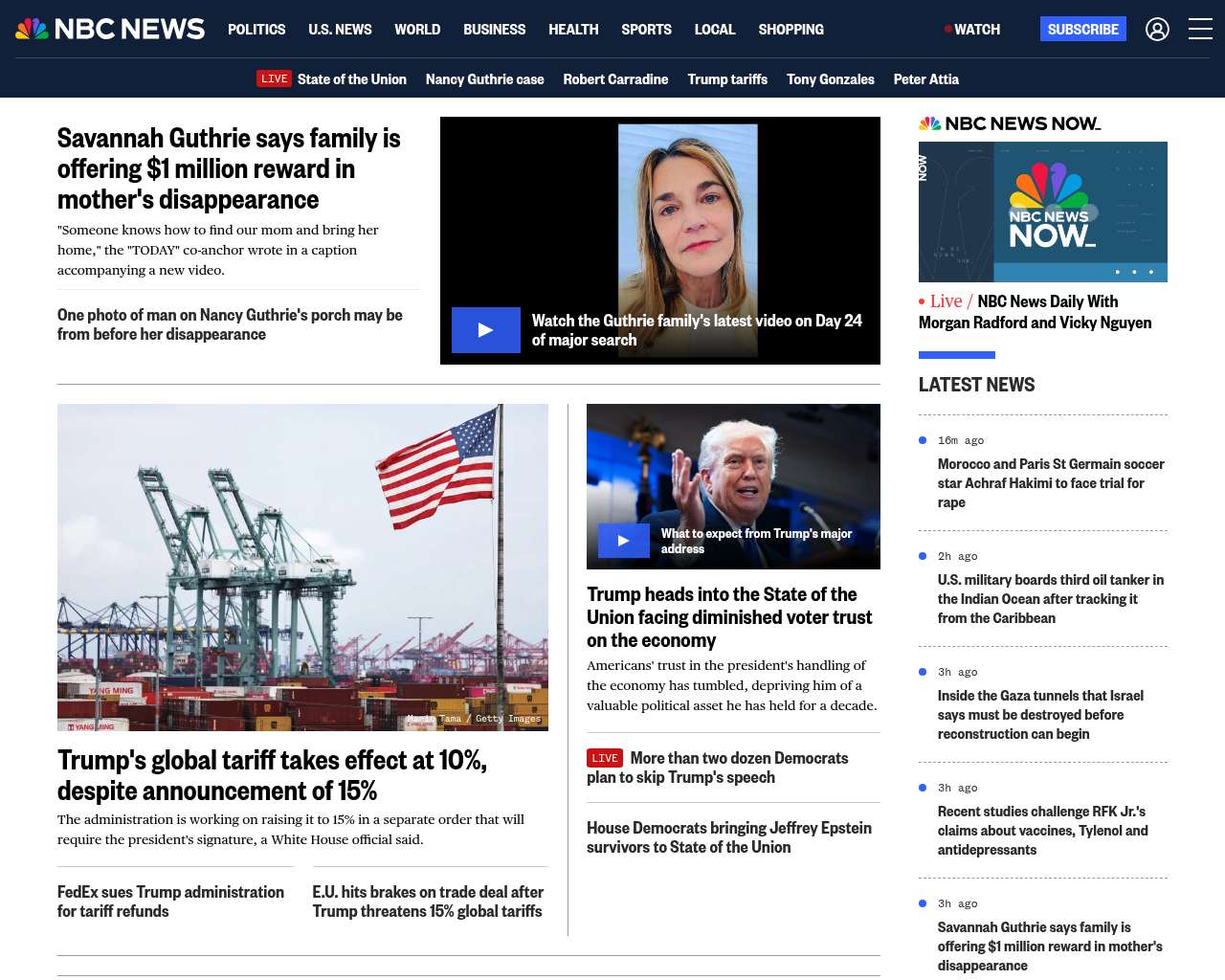
Task: Click the Watch live link
Action: point(972,30)
